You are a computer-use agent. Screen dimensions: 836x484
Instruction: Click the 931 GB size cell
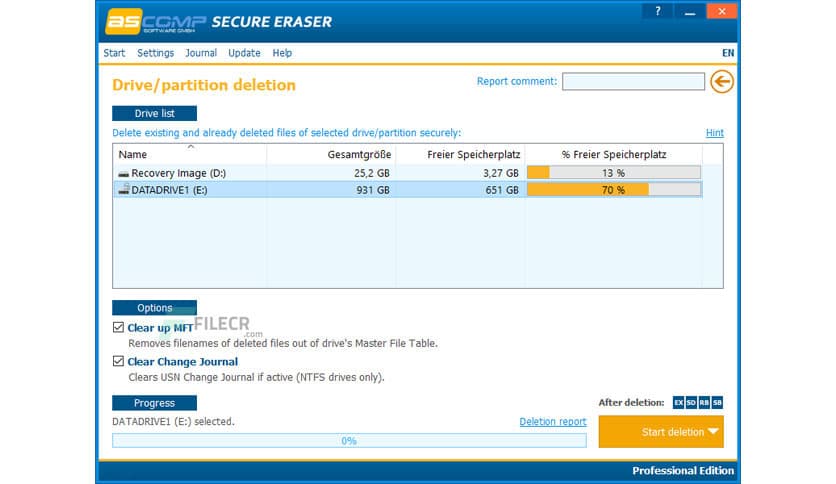click(x=373, y=190)
